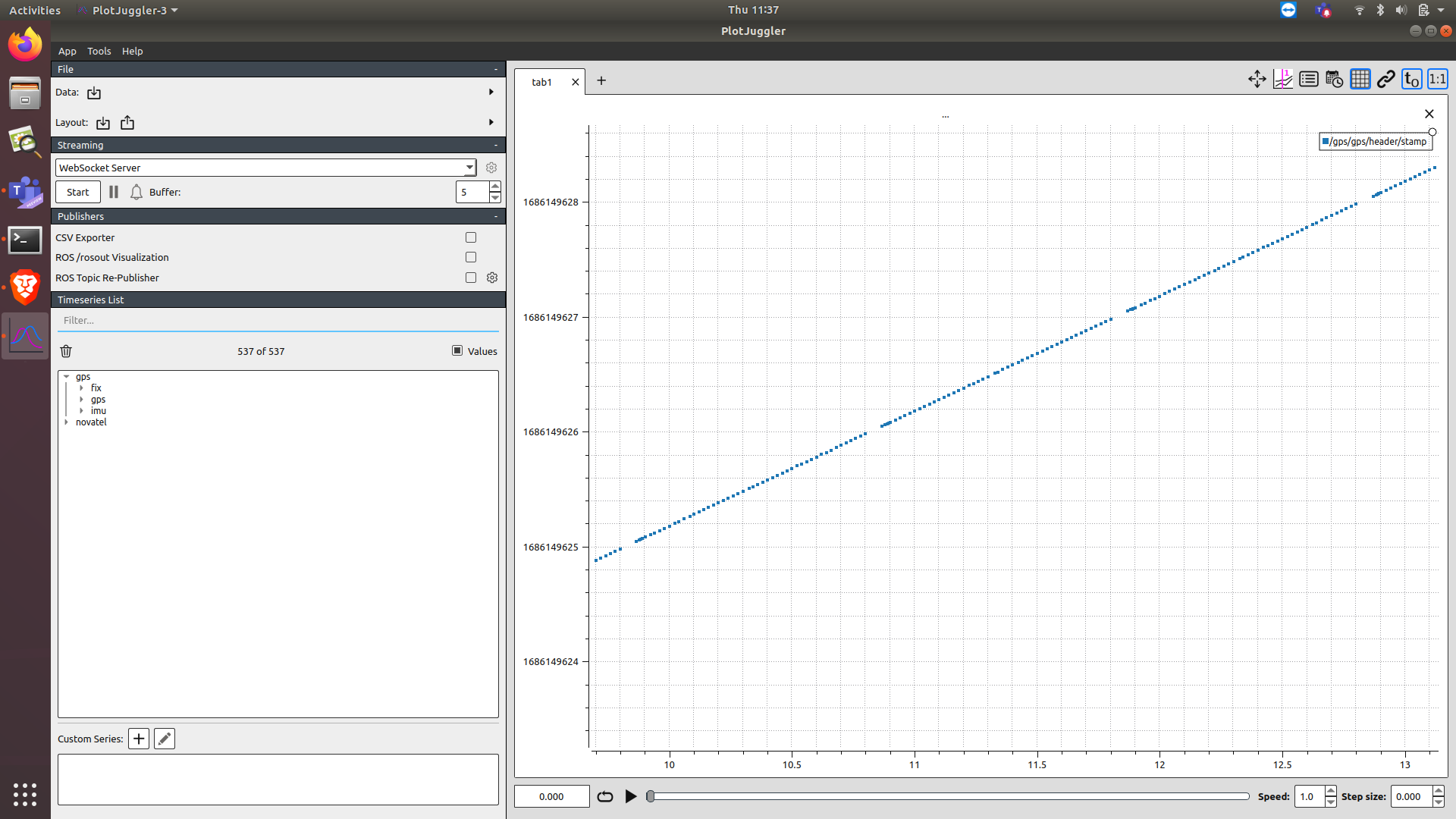The width and height of the screenshot is (1456, 819).
Task: Expand the imu tree node
Action: pyautogui.click(x=82, y=411)
